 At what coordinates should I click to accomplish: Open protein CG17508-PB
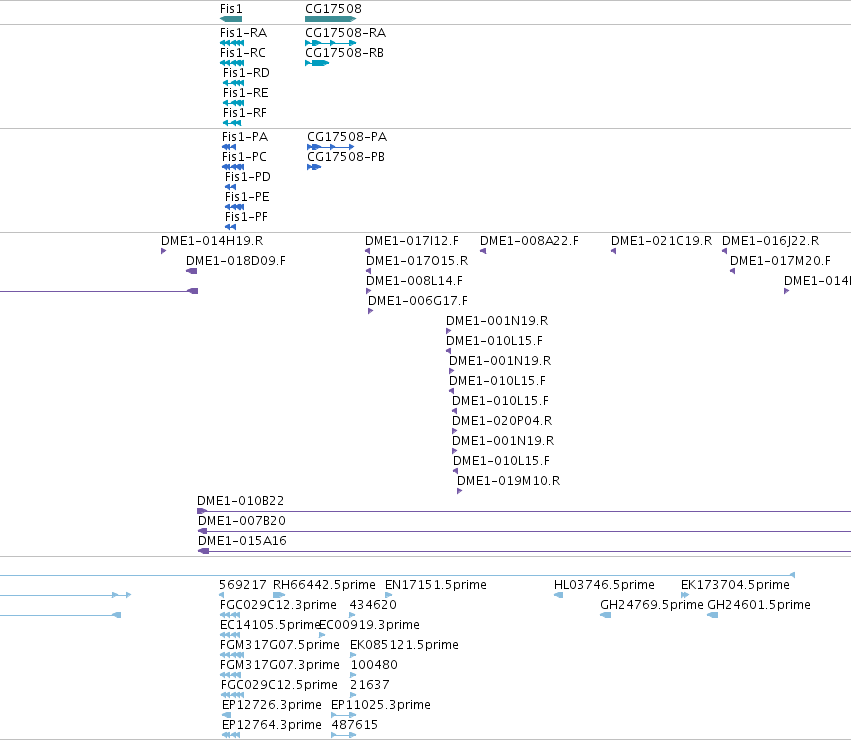point(346,157)
